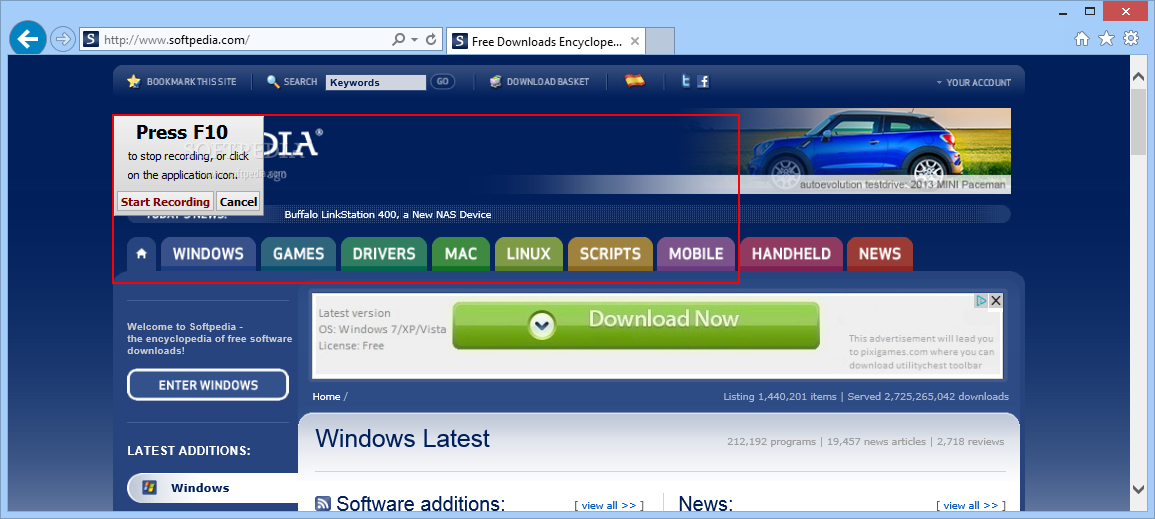Open the MOBILE category tab

695,254
